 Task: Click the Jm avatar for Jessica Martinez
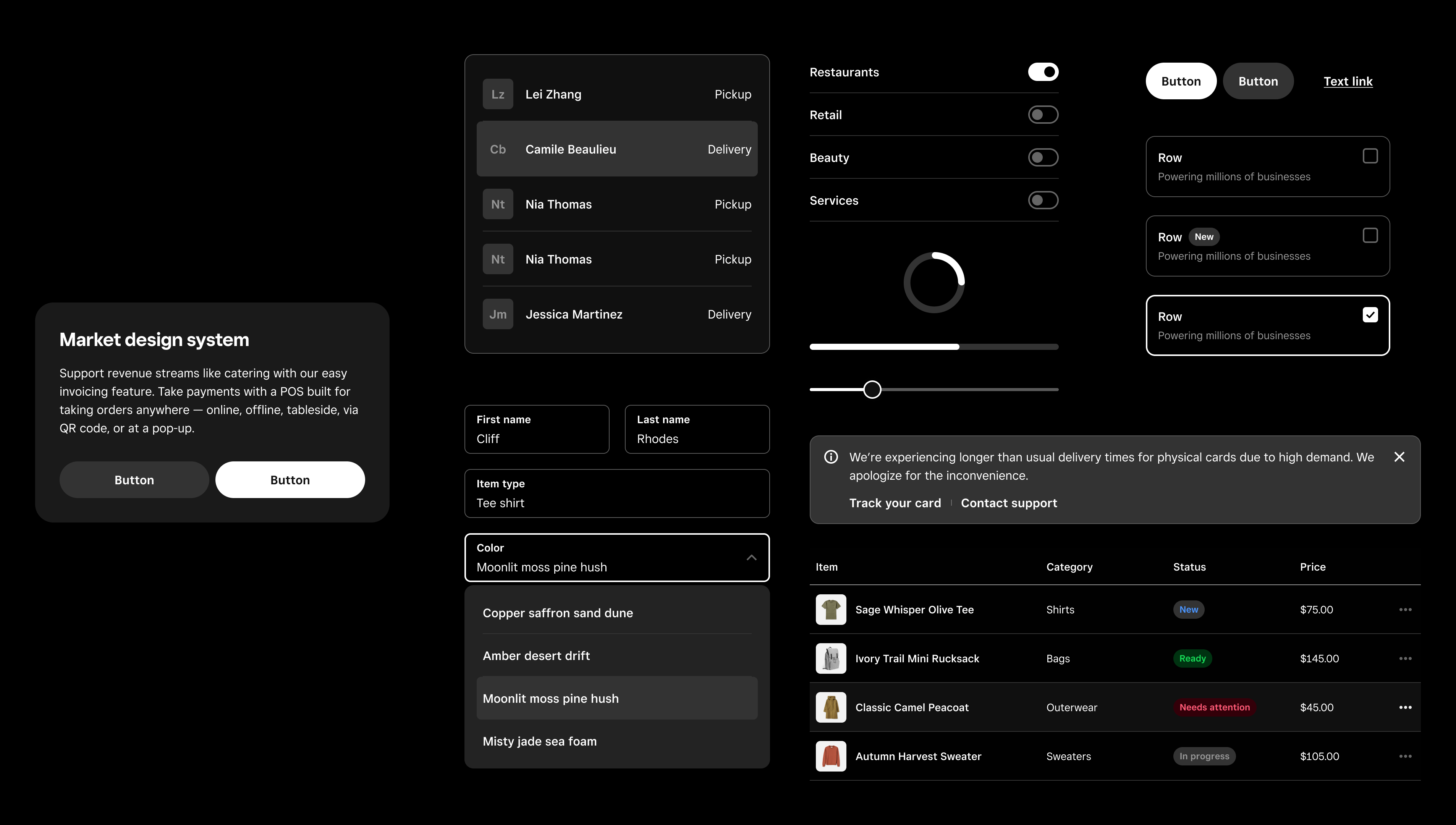(497, 314)
